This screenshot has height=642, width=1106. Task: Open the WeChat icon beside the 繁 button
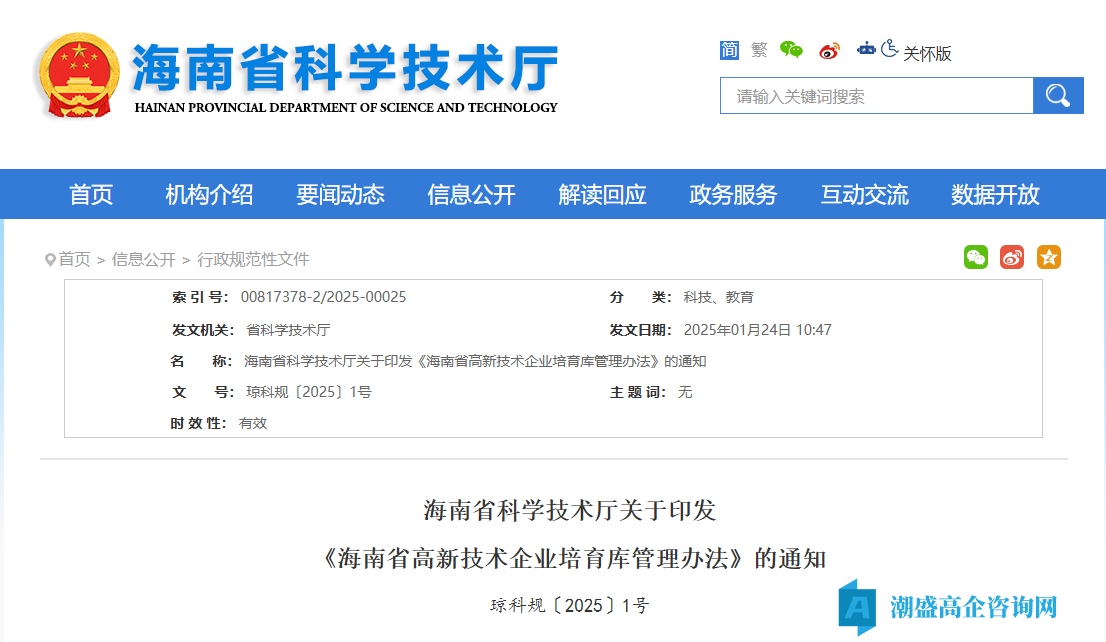tap(791, 50)
